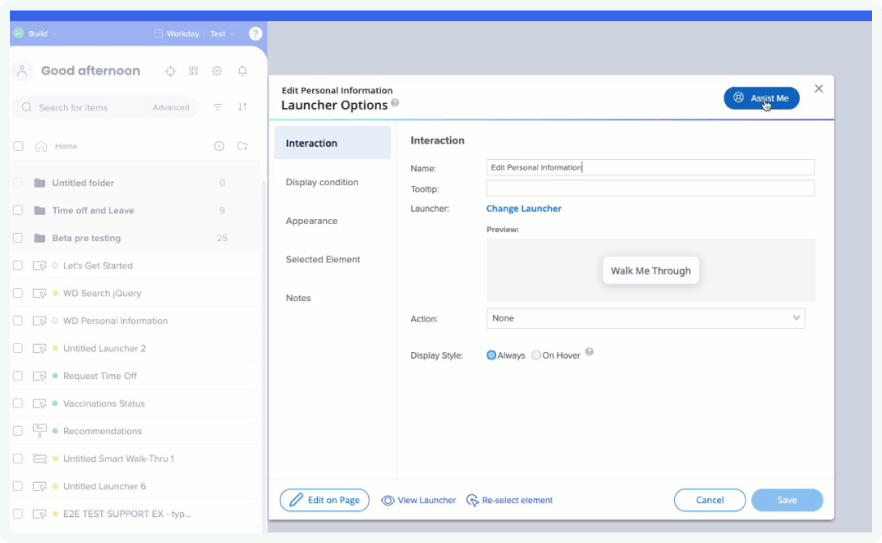Viewport: 882px width, 543px height.
Task: Open the Test environment dropdown
Action: coord(222,34)
